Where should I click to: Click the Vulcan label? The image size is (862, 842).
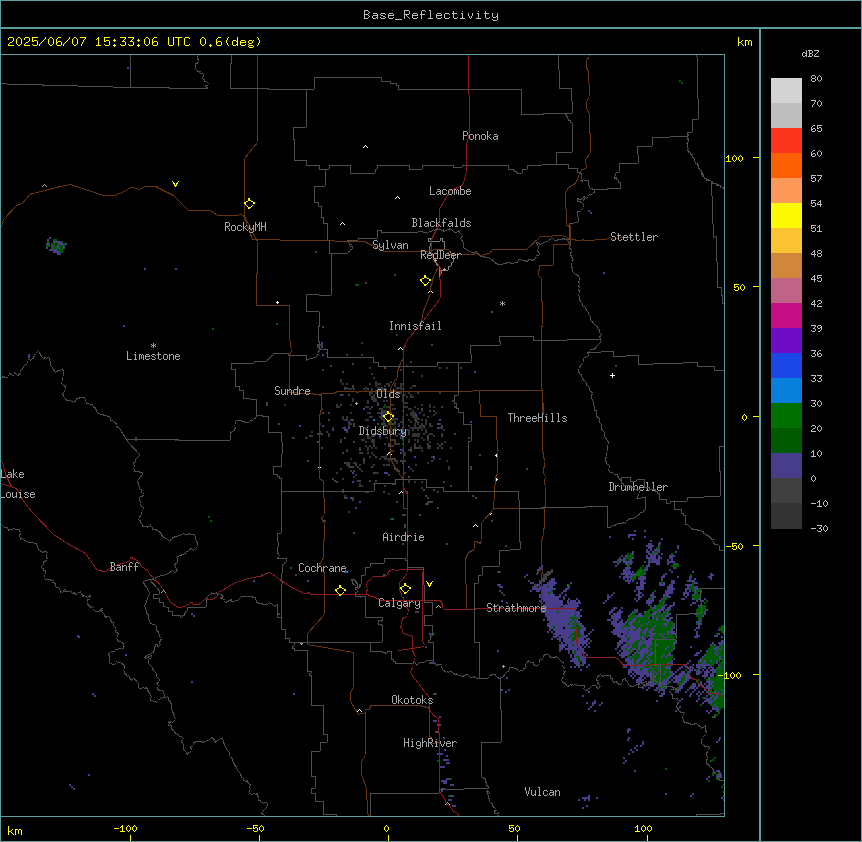[542, 792]
